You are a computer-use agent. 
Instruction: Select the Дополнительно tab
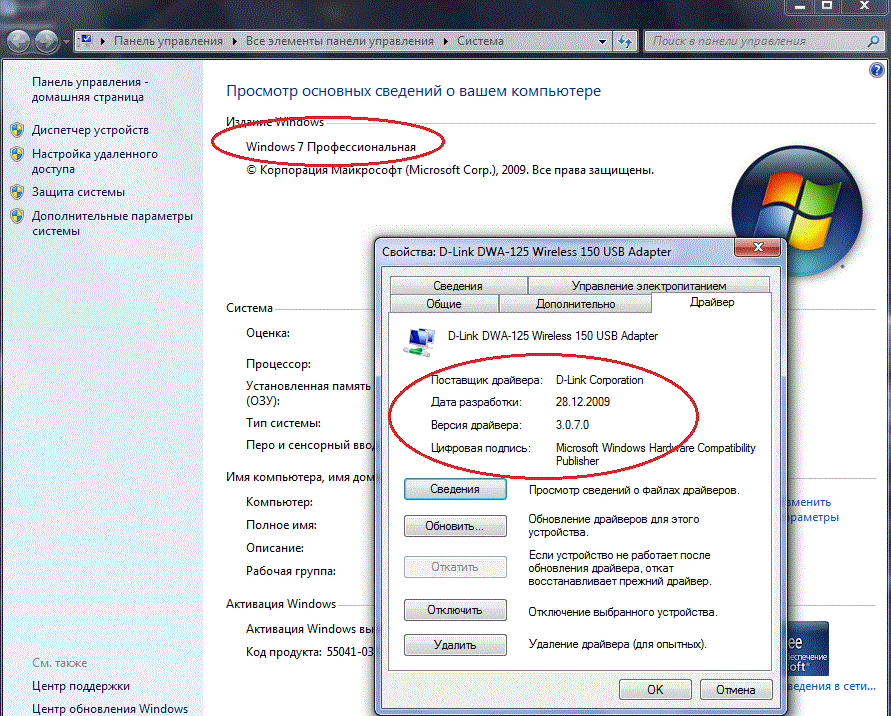point(575,304)
